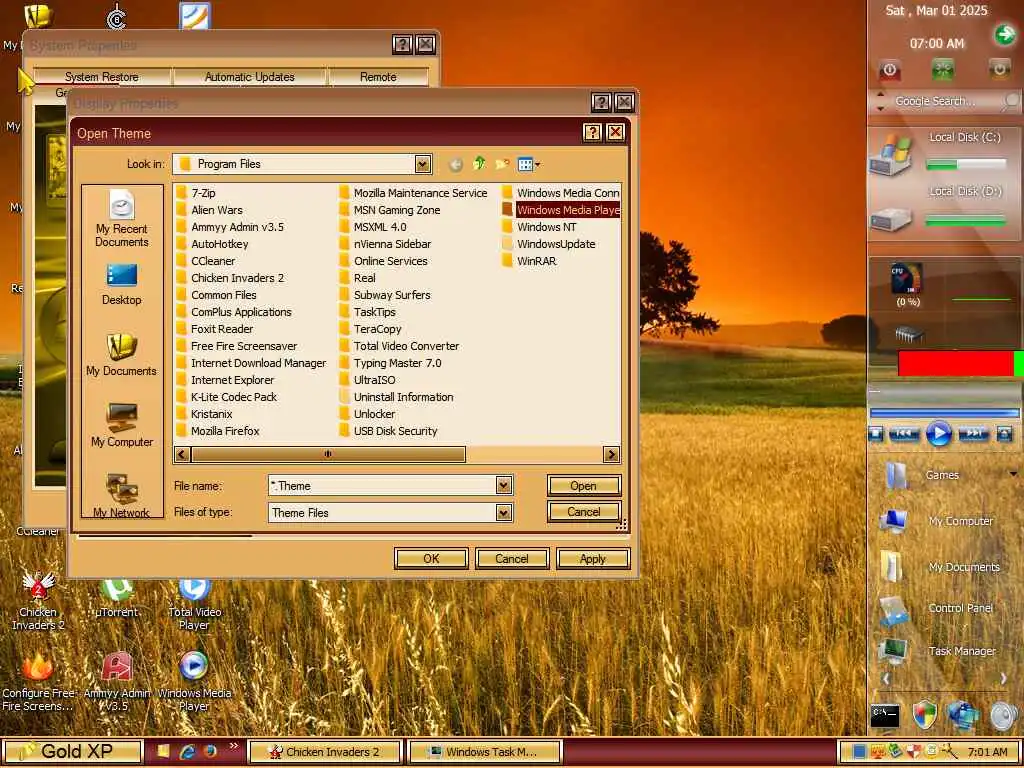Click the orange standby power icon
The height and width of the screenshot is (768, 1024).
point(999,68)
